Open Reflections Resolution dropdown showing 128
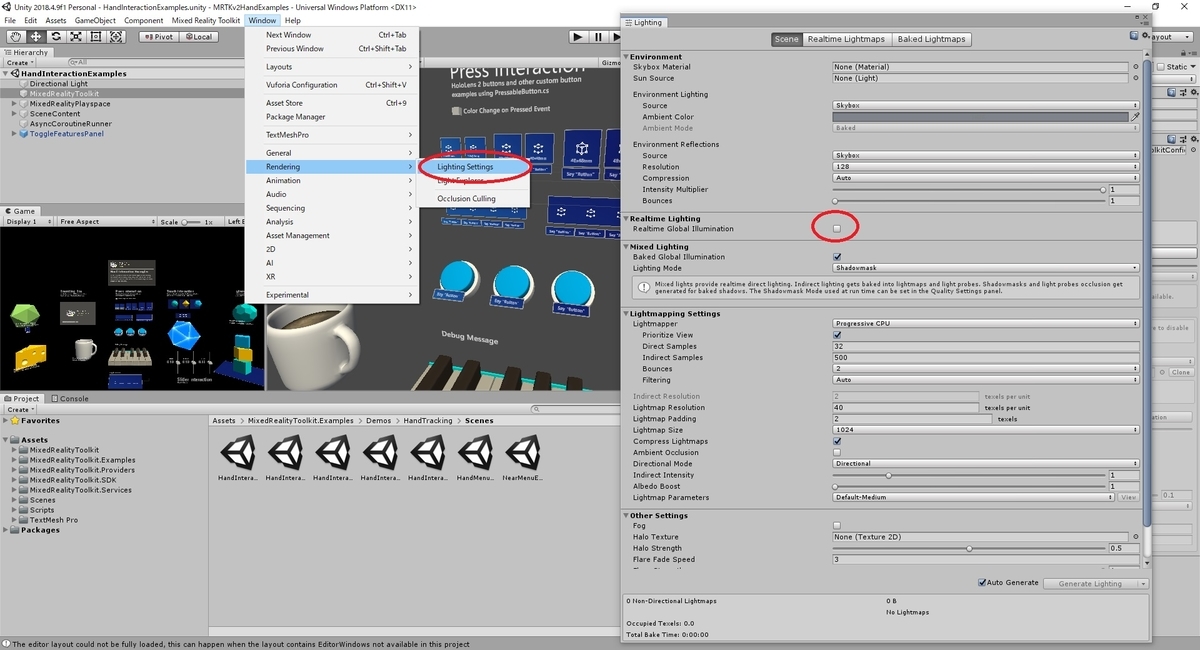This screenshot has height=650, width=1200. [x=986, y=167]
